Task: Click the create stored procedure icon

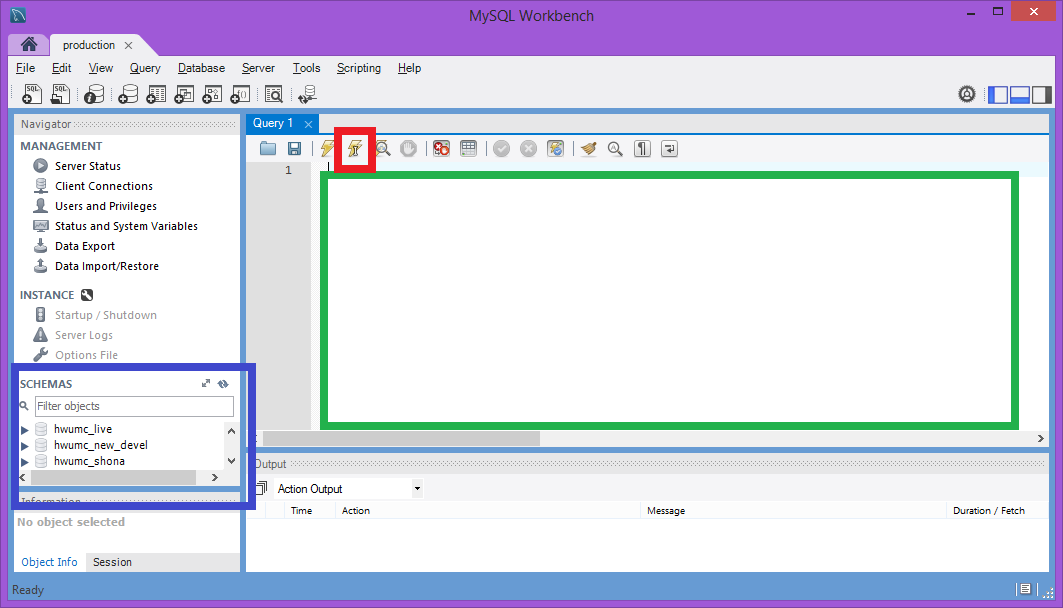Action: [x=212, y=94]
